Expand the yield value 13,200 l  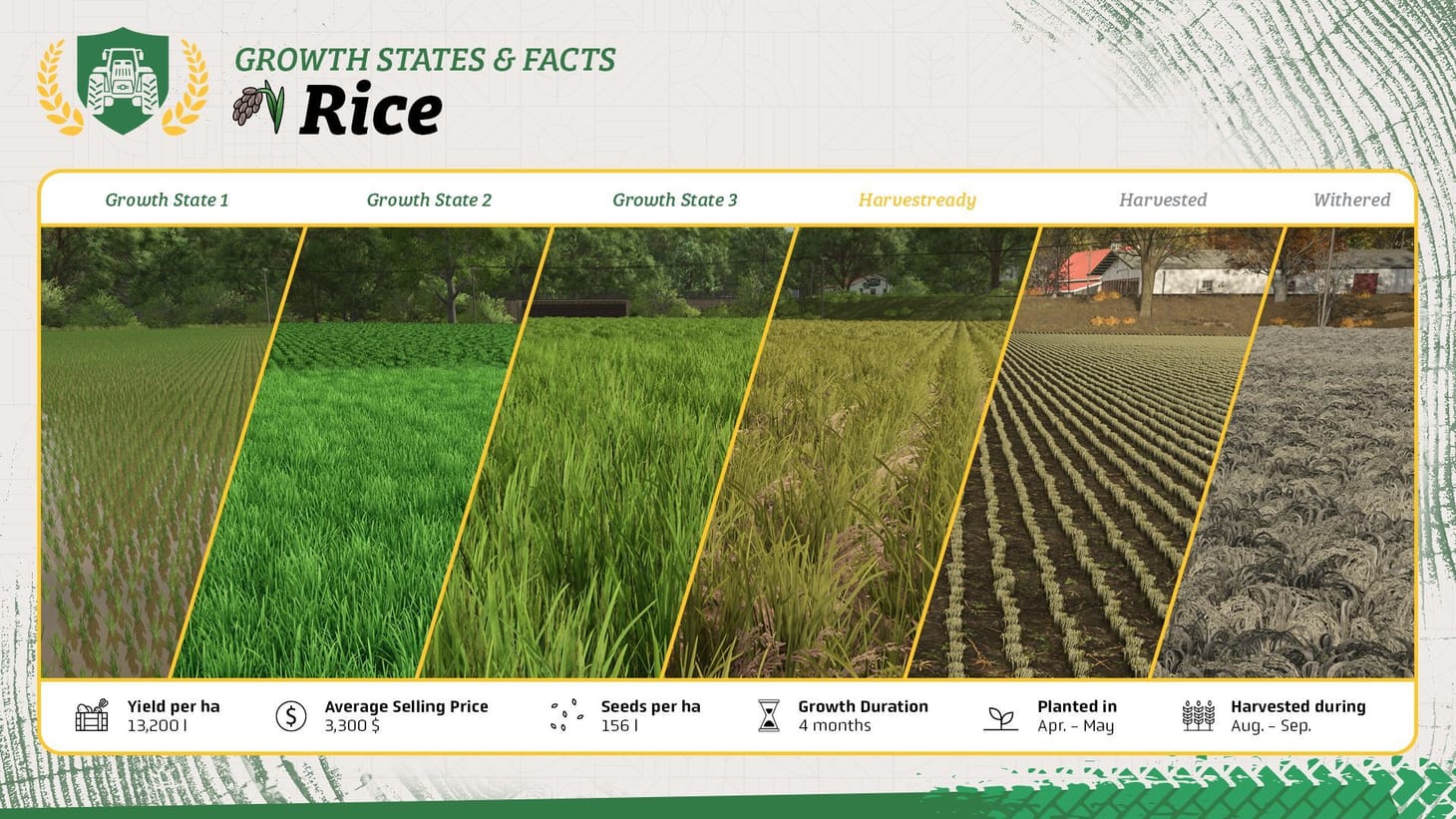pyautogui.click(x=160, y=726)
